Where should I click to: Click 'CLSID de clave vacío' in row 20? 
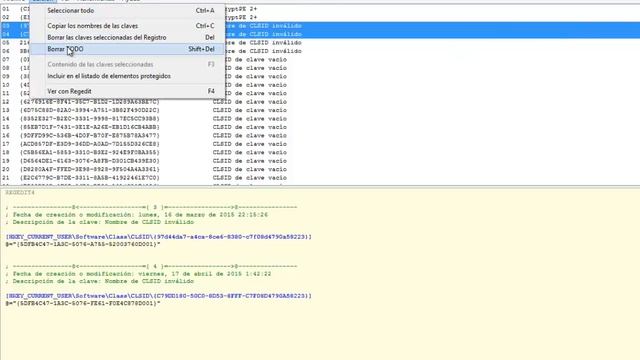pos(249,169)
